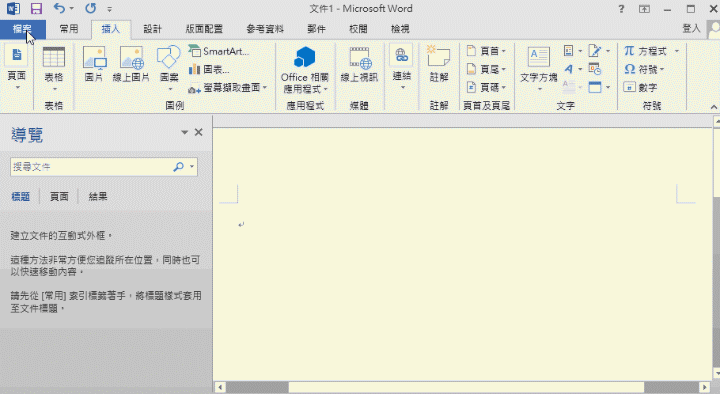Click the disabled drop cap icon
The image size is (720, 394).
[x=573, y=87]
